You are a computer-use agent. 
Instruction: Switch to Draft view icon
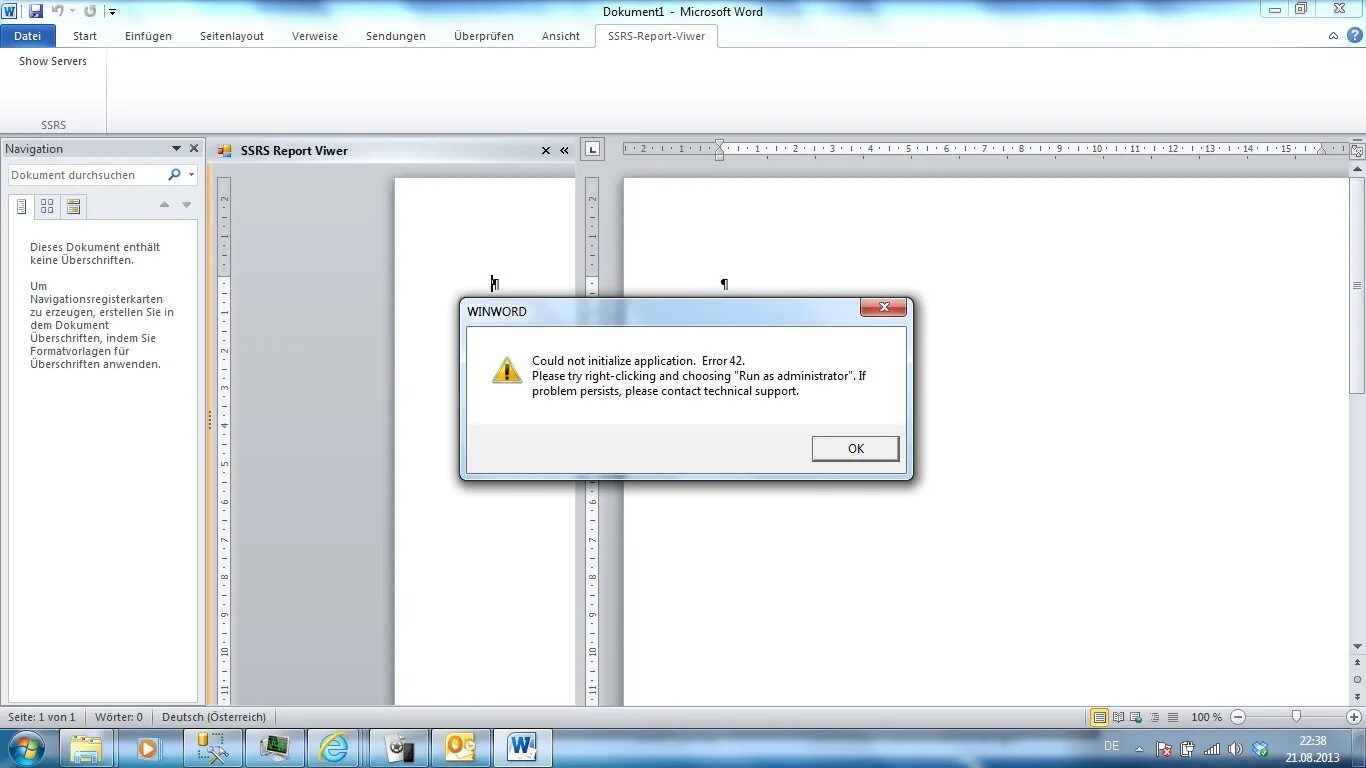1173,717
